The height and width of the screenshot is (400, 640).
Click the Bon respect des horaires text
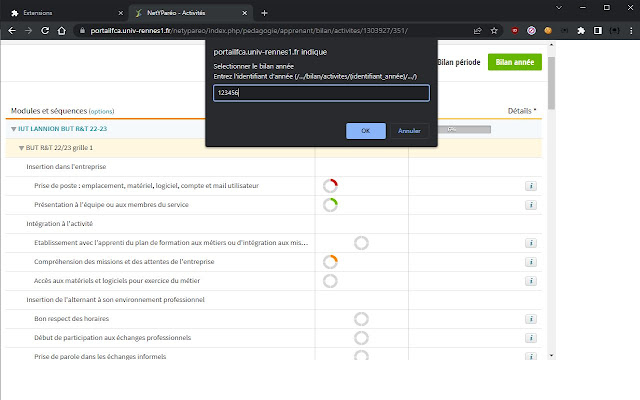tap(71, 319)
